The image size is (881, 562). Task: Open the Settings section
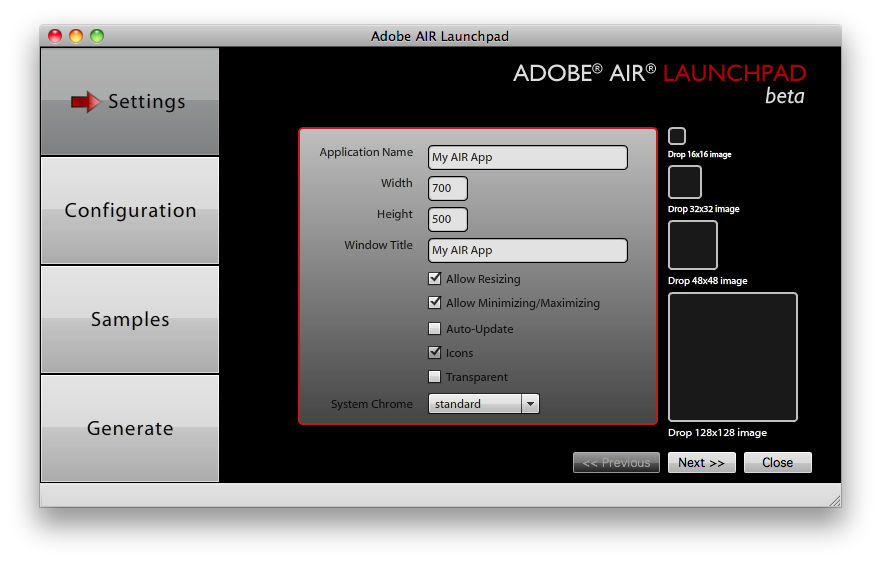click(x=130, y=102)
